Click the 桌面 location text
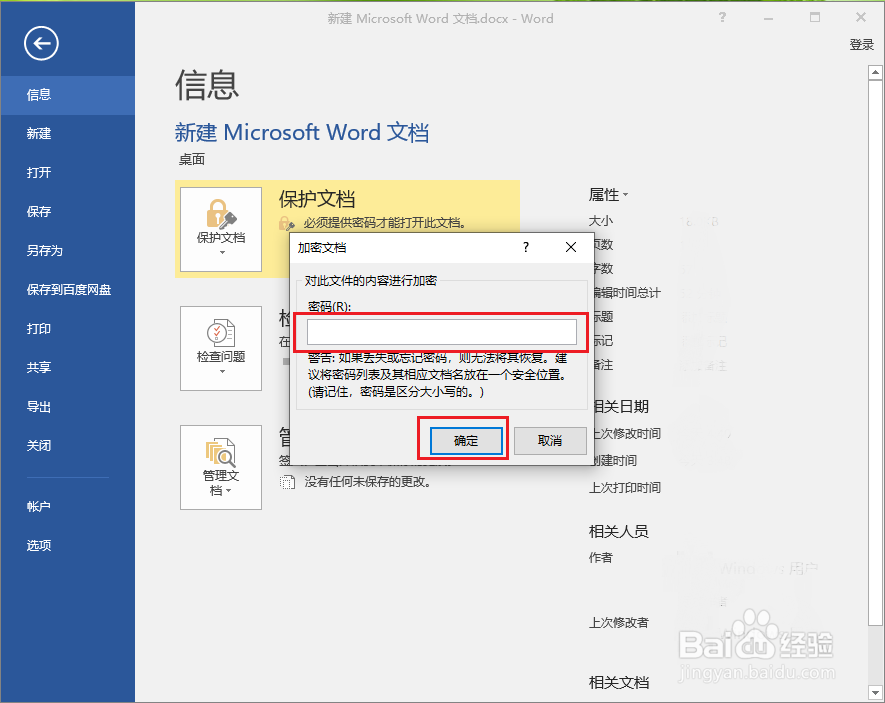 pyautogui.click(x=192, y=160)
